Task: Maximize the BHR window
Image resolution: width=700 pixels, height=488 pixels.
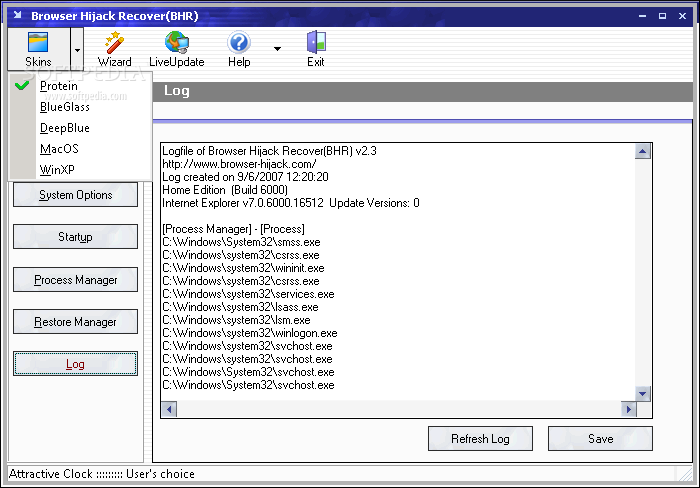Action: click(x=662, y=16)
